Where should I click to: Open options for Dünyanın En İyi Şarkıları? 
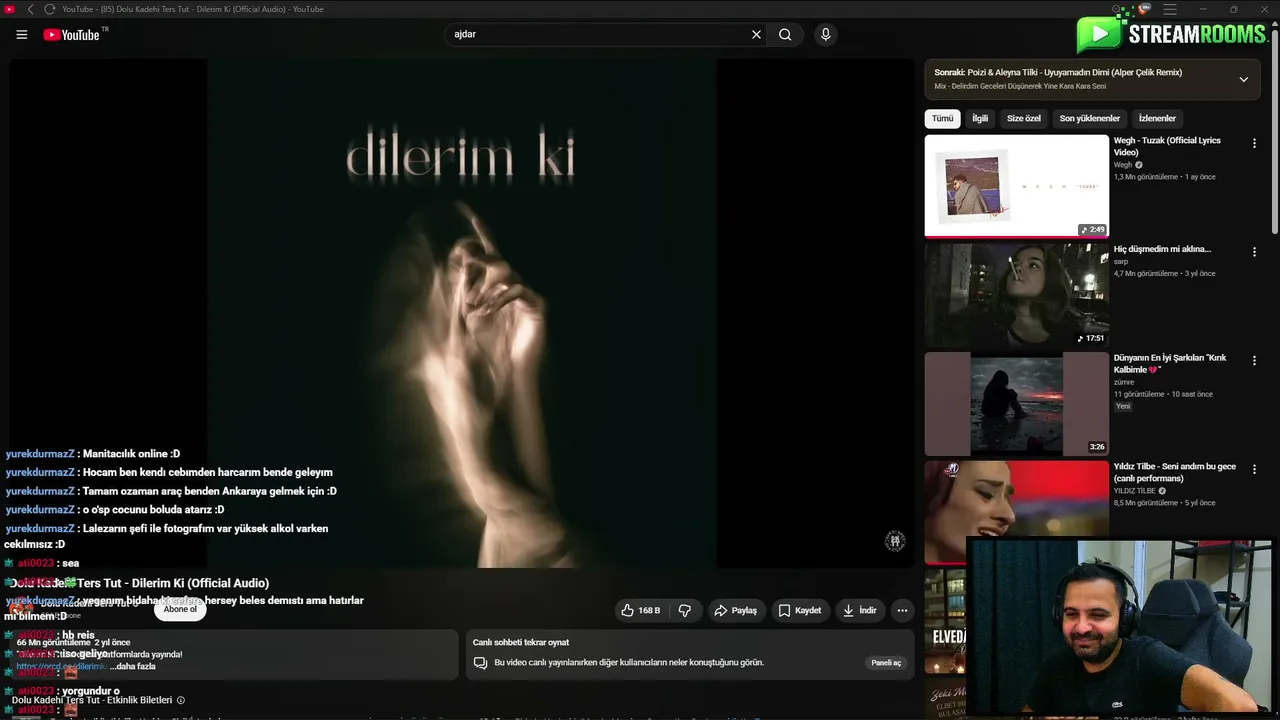tap(1254, 361)
